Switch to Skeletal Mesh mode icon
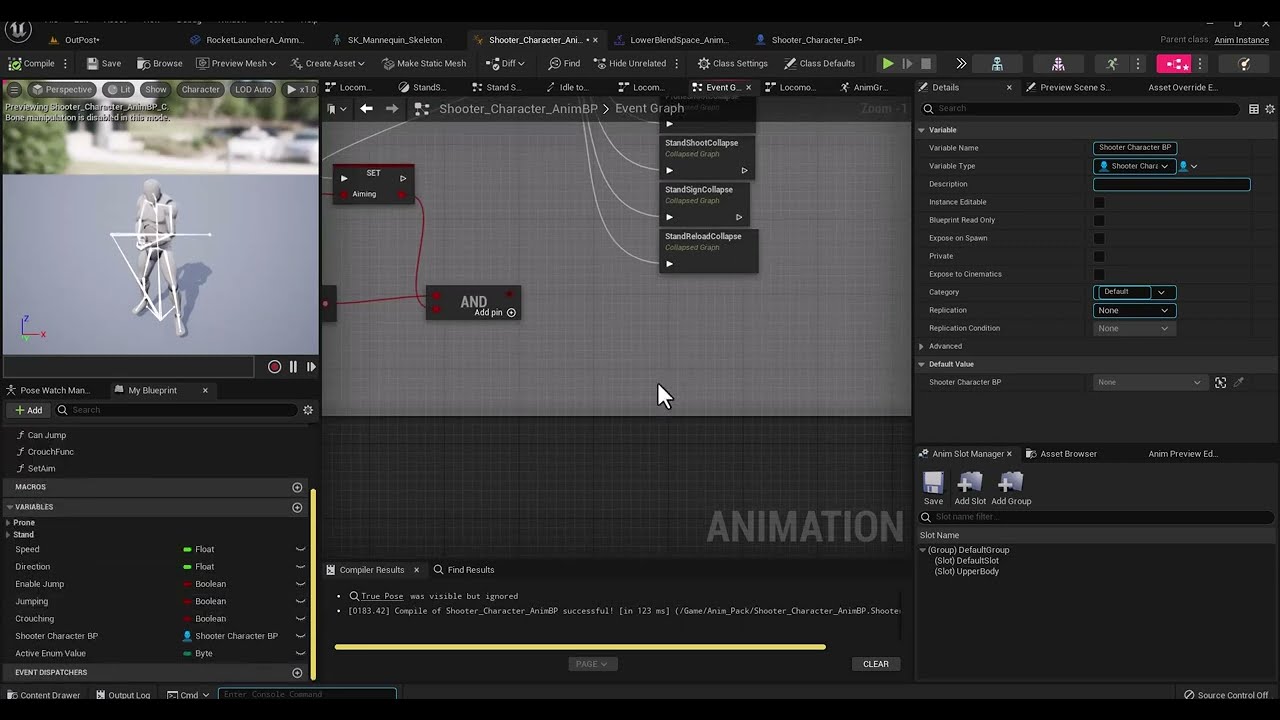Viewport: 1280px width, 720px height. 1058,63
